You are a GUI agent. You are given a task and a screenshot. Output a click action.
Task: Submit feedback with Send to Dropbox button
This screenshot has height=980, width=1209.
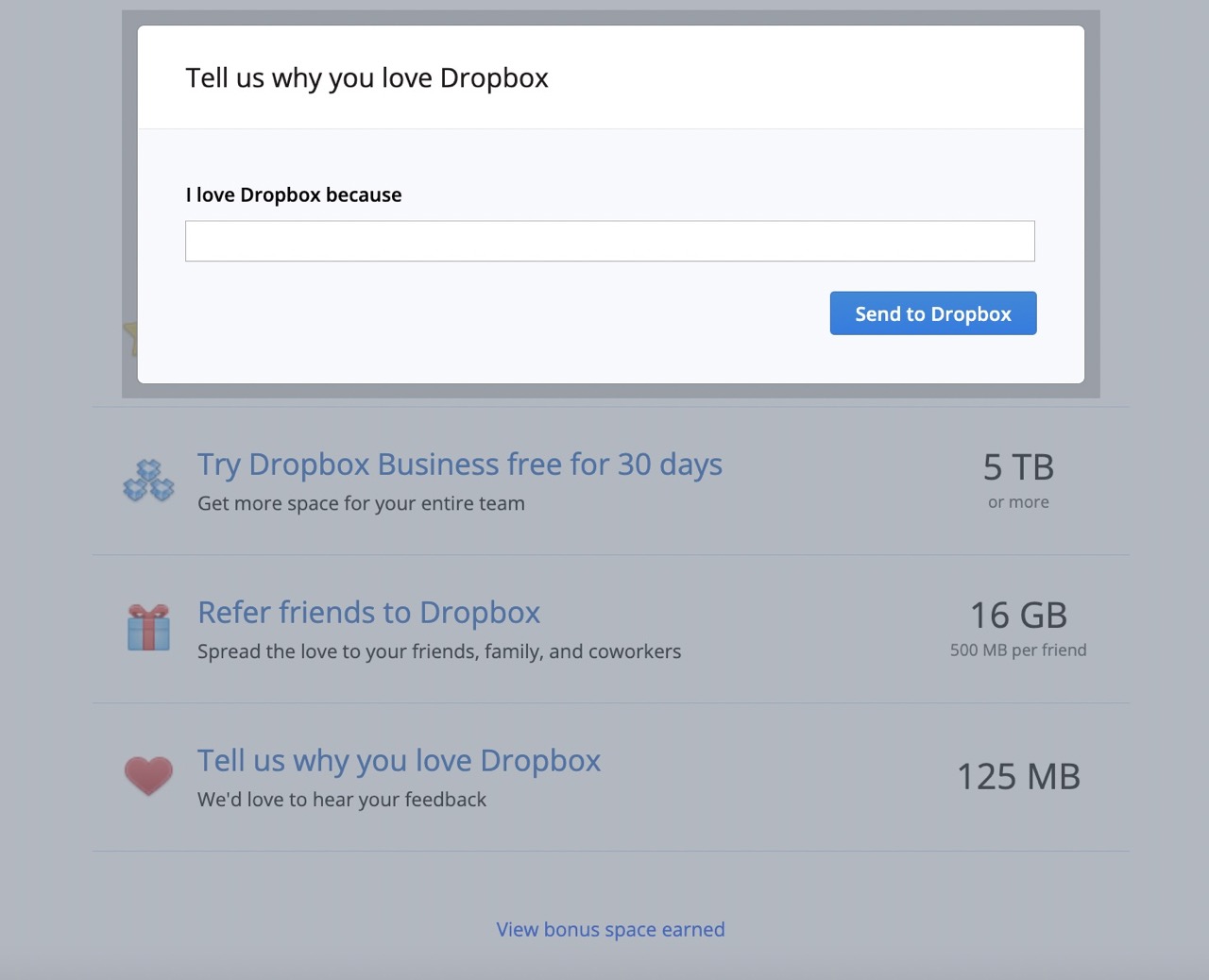pyautogui.click(x=933, y=313)
